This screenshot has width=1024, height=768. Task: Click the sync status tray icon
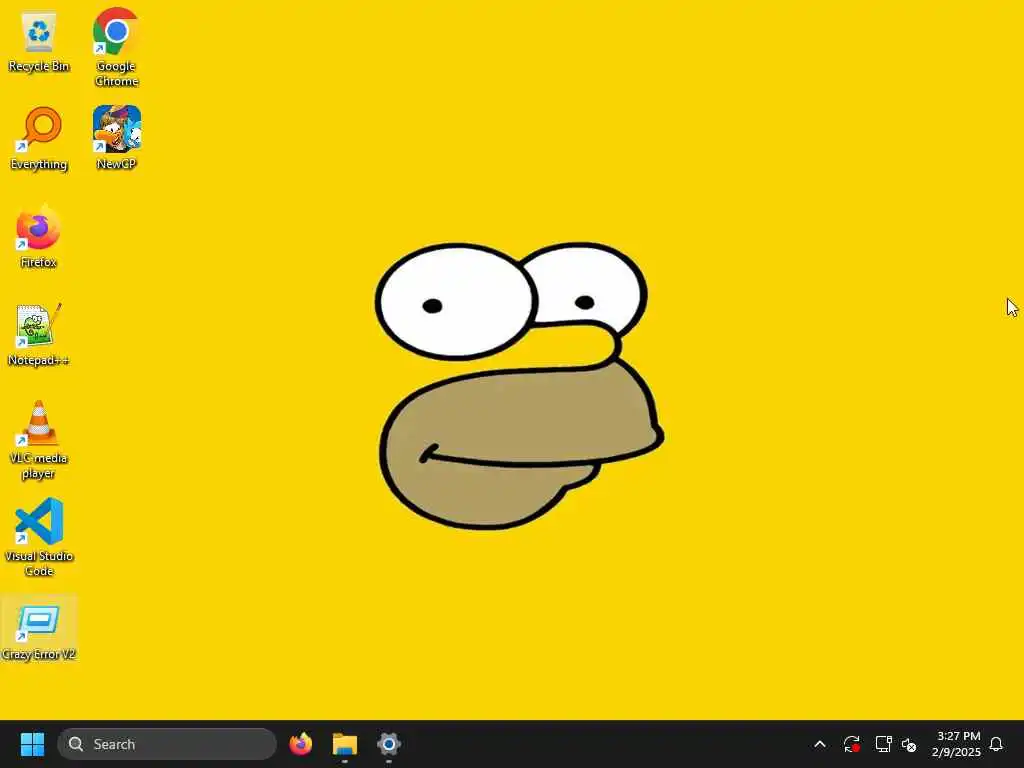click(851, 744)
